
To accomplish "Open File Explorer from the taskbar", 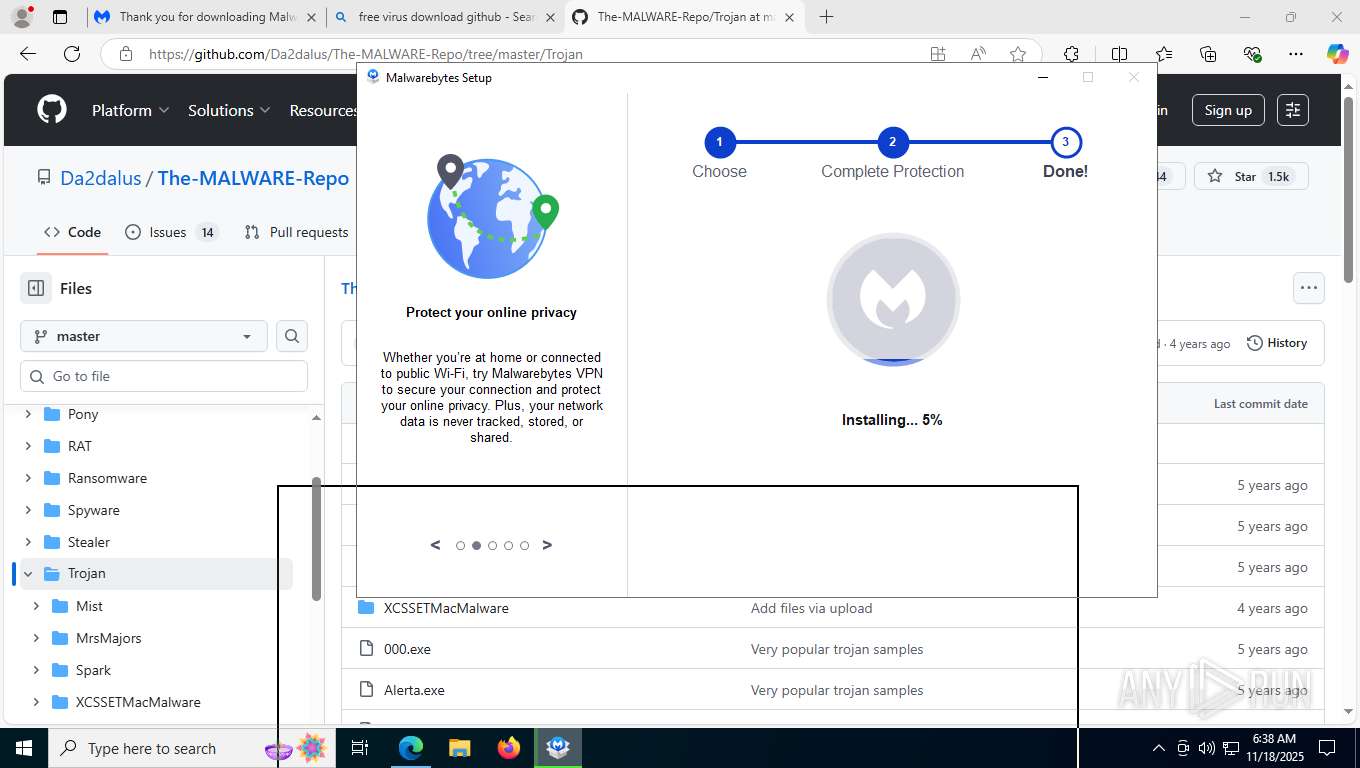I will click(x=459, y=748).
